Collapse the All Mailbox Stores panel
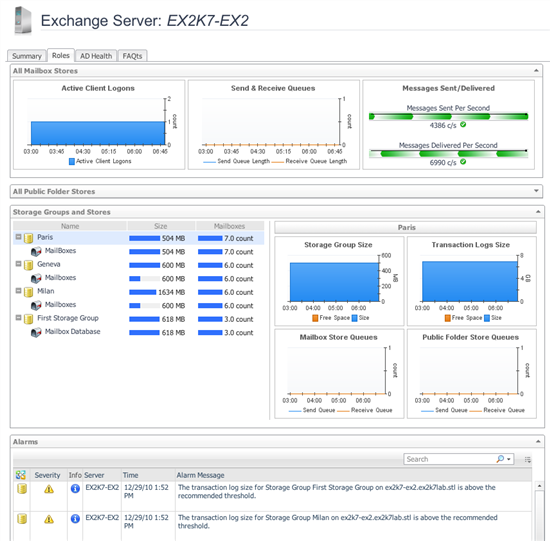The image size is (550, 541). [536, 71]
